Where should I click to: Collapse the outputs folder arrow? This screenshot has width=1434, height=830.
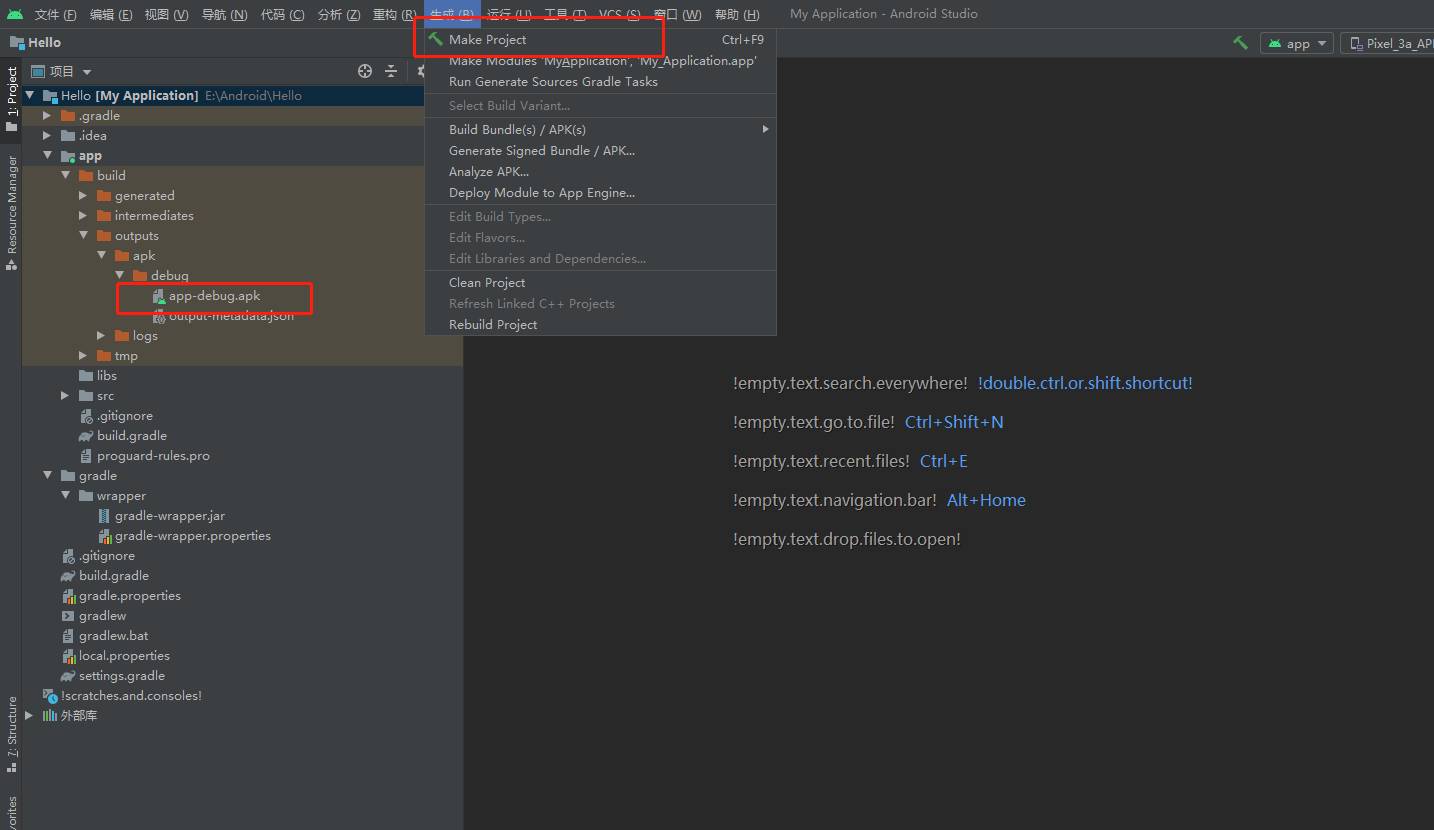(x=83, y=236)
